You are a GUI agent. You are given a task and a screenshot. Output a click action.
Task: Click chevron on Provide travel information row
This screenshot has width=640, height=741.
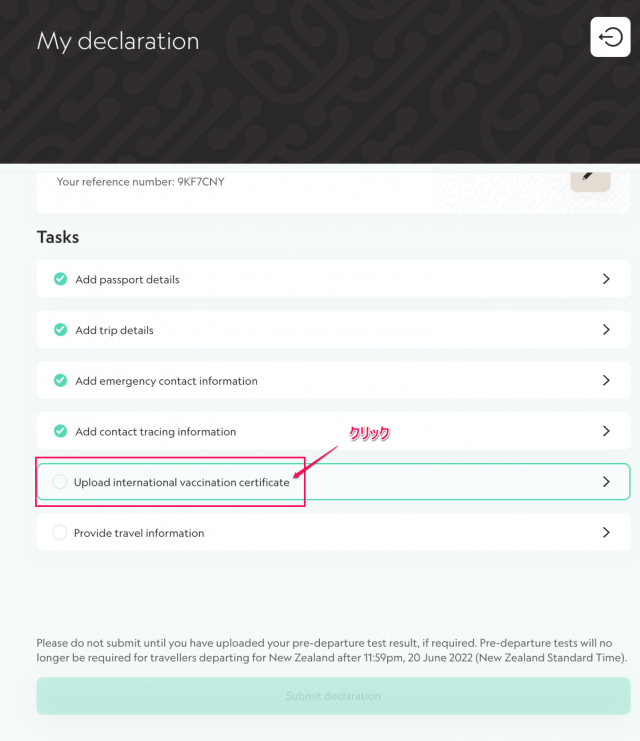coord(606,532)
